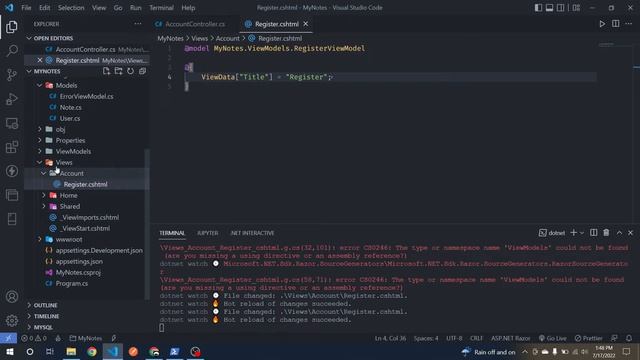Viewport: 640px width, 360px height.
Task: Change encoding via UTF-8
Action: pos(454,338)
